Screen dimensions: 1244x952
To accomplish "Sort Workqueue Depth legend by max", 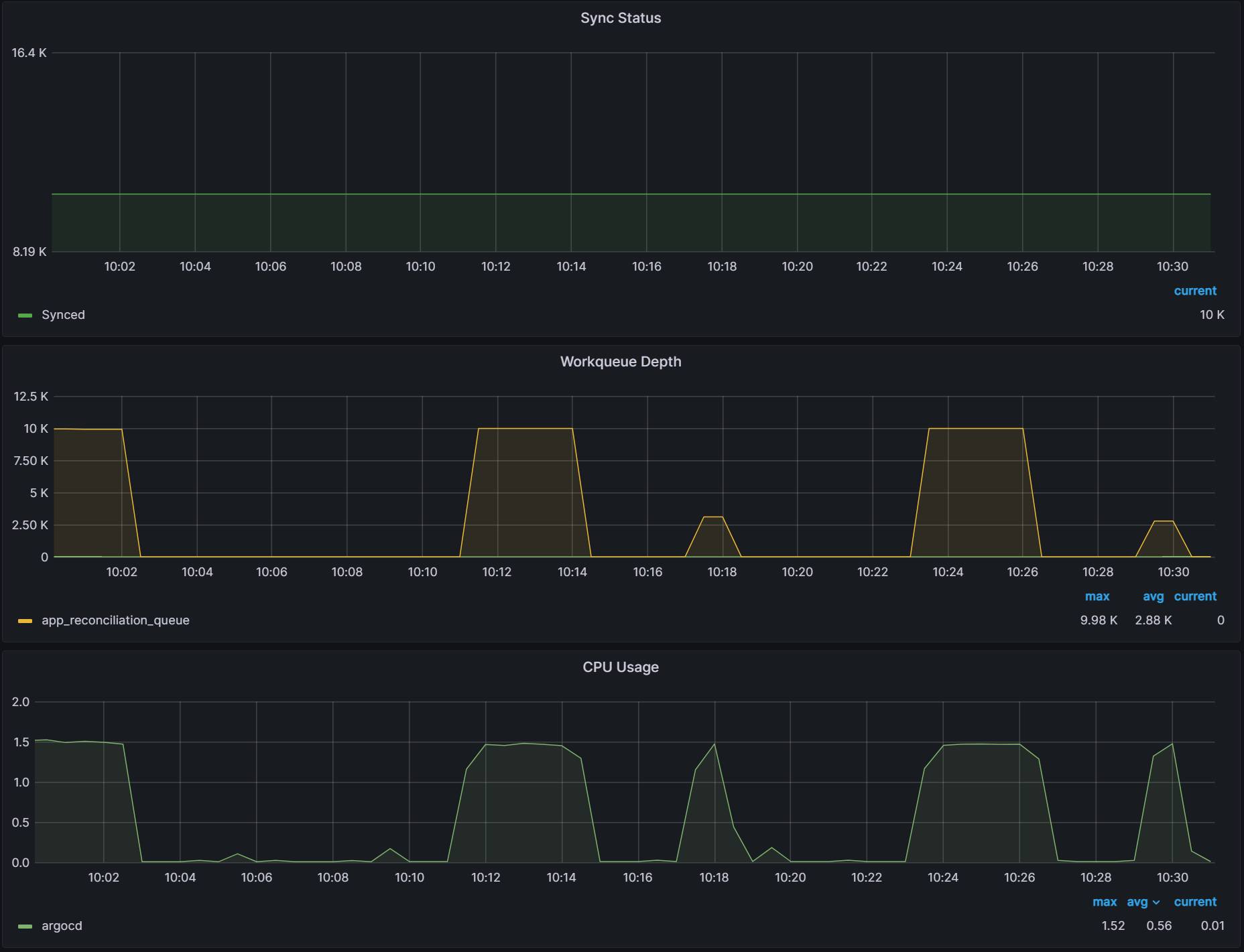I will click(x=1097, y=596).
